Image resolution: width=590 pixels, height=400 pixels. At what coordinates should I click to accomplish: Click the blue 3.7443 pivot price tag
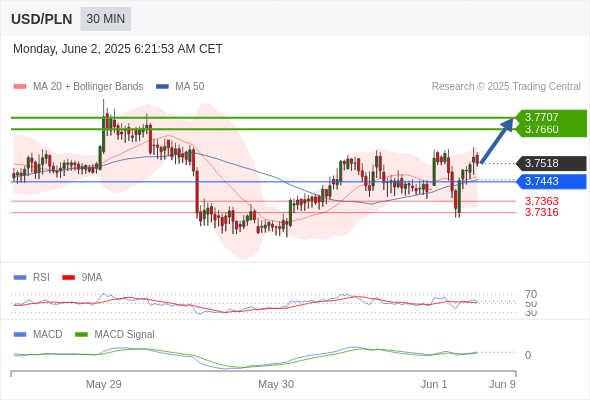click(551, 181)
